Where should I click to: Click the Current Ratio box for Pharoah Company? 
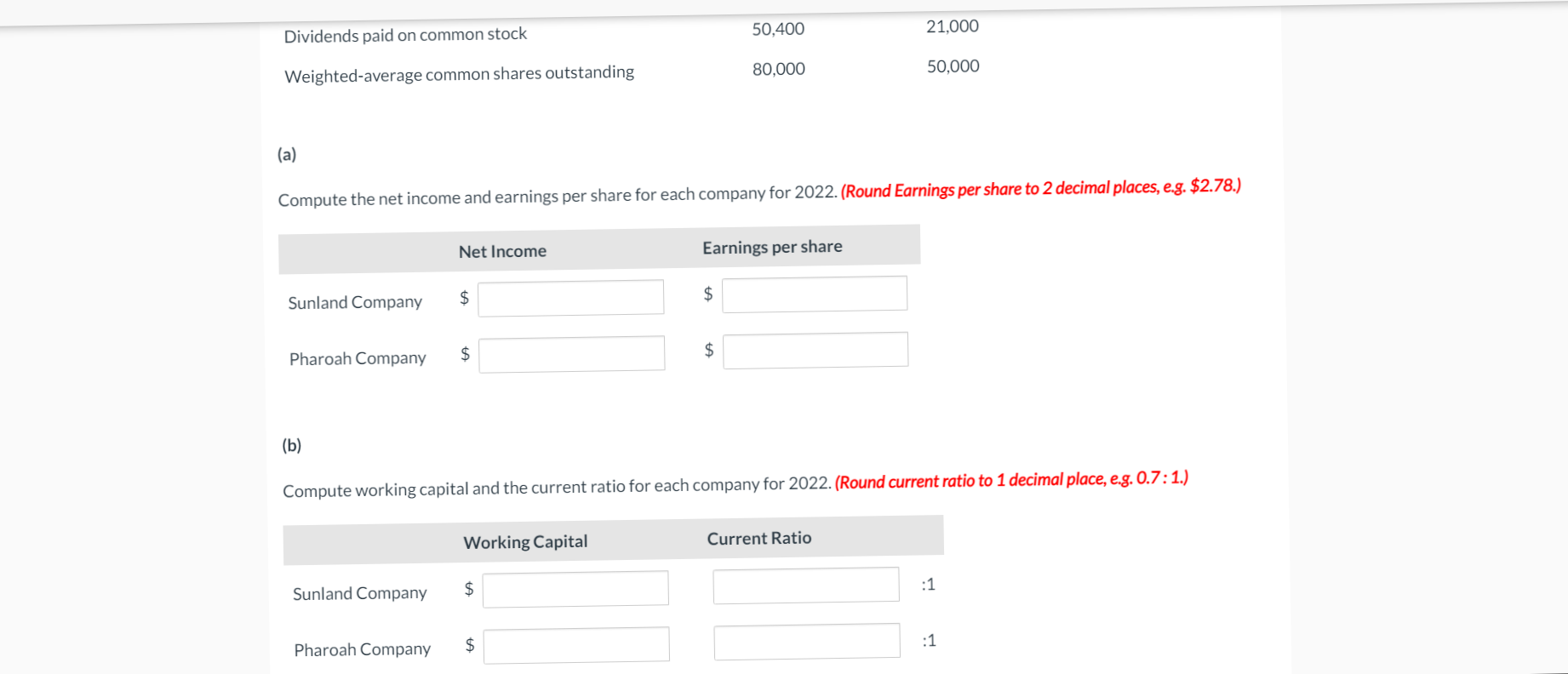(806, 639)
